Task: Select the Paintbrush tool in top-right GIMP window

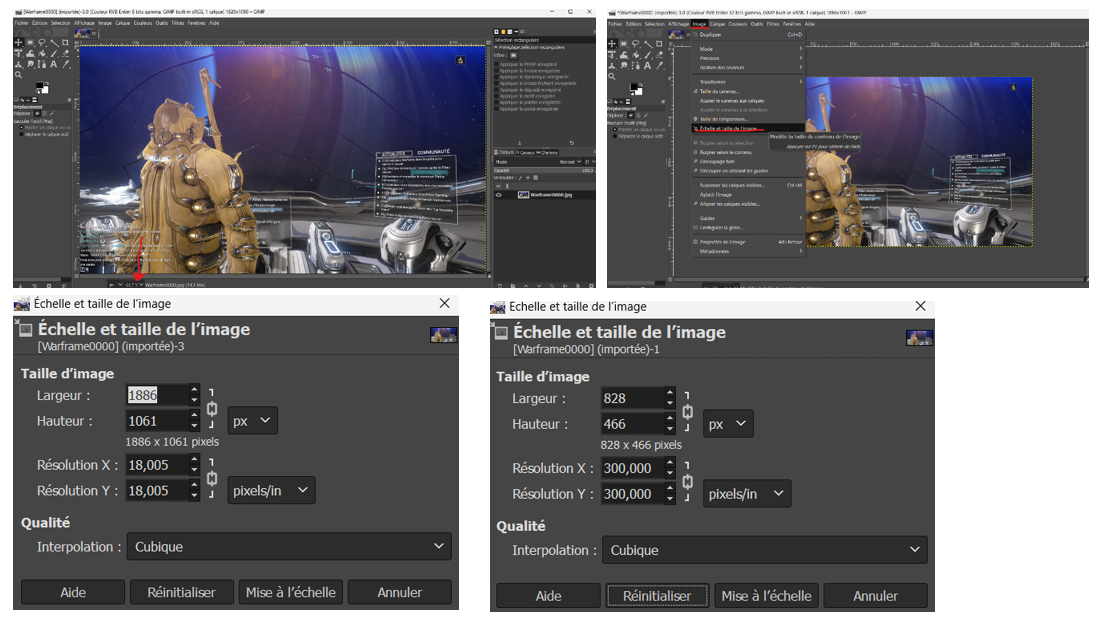Action: coord(648,55)
